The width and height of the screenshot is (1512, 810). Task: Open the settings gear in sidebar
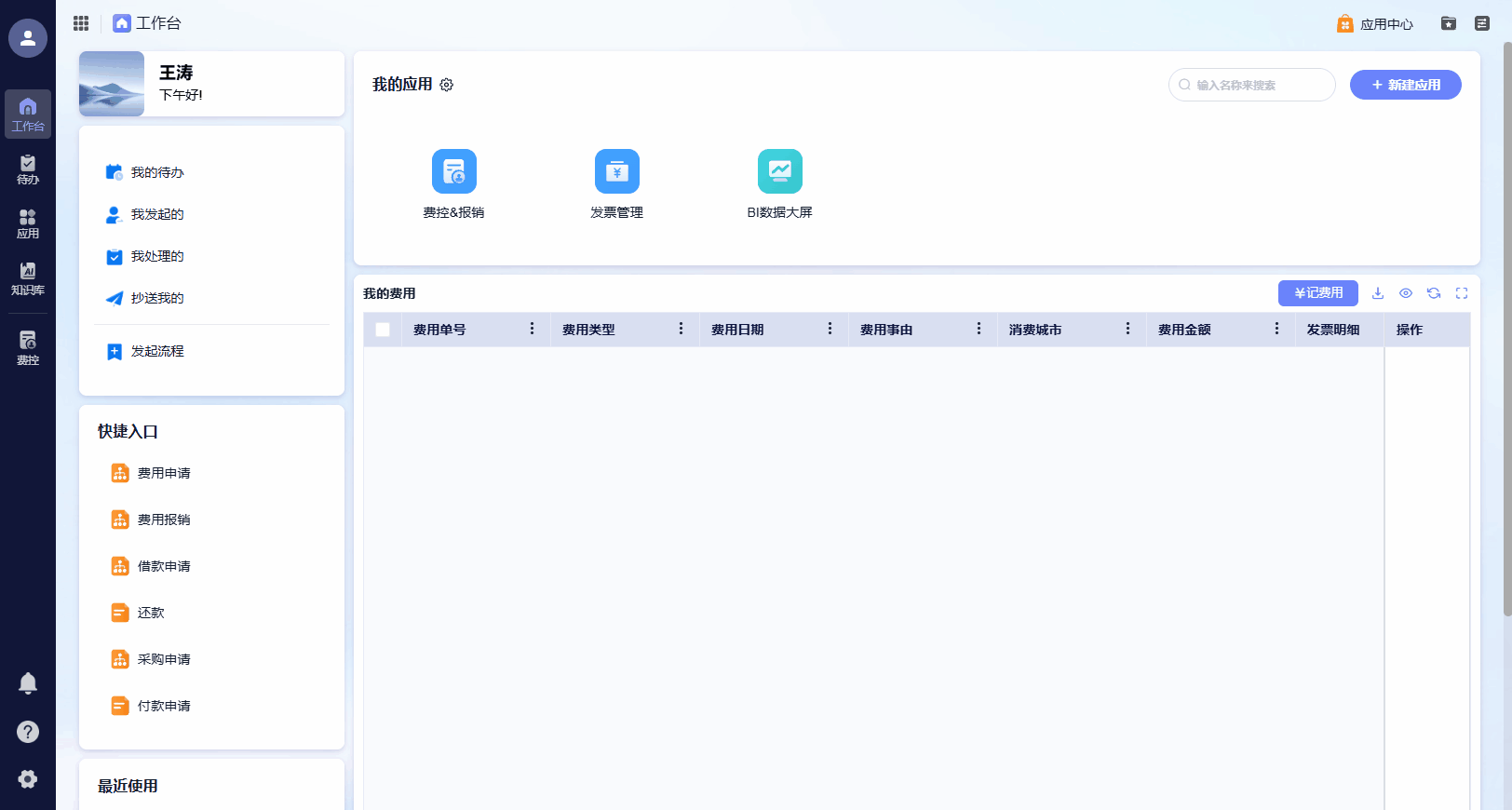(x=28, y=779)
